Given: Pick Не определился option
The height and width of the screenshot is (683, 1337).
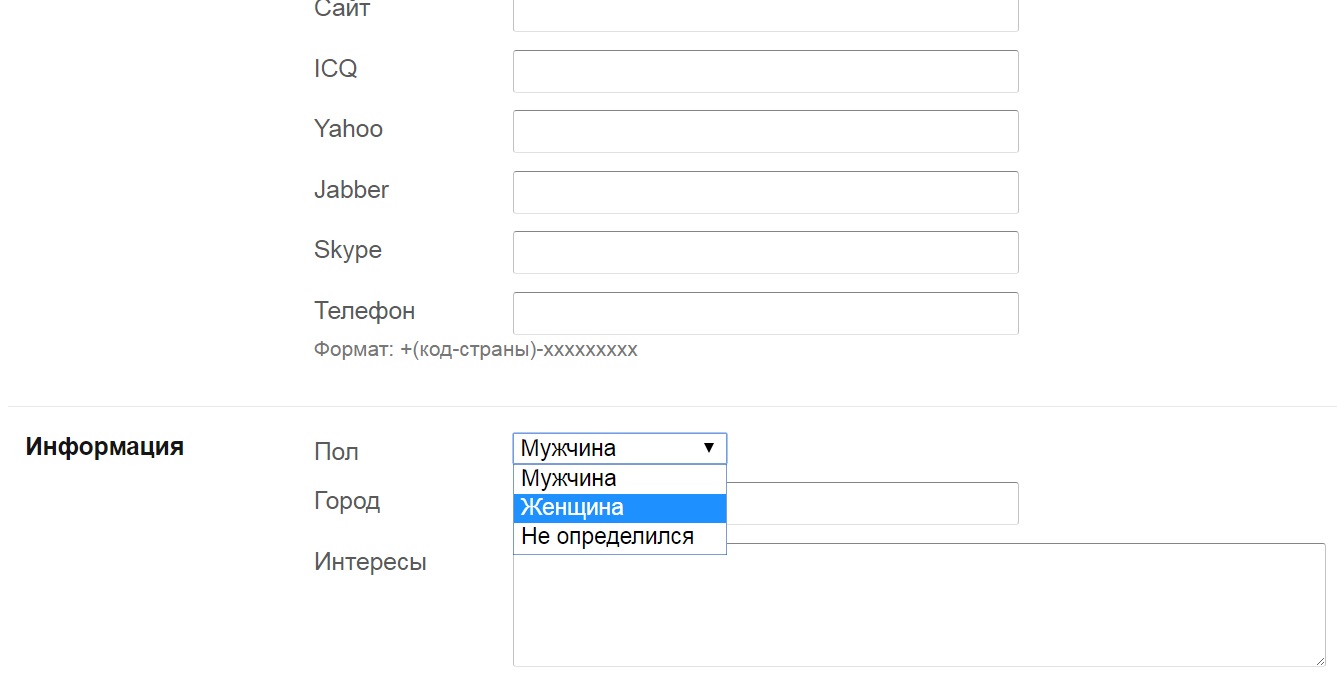Looking at the screenshot, I should [620, 537].
